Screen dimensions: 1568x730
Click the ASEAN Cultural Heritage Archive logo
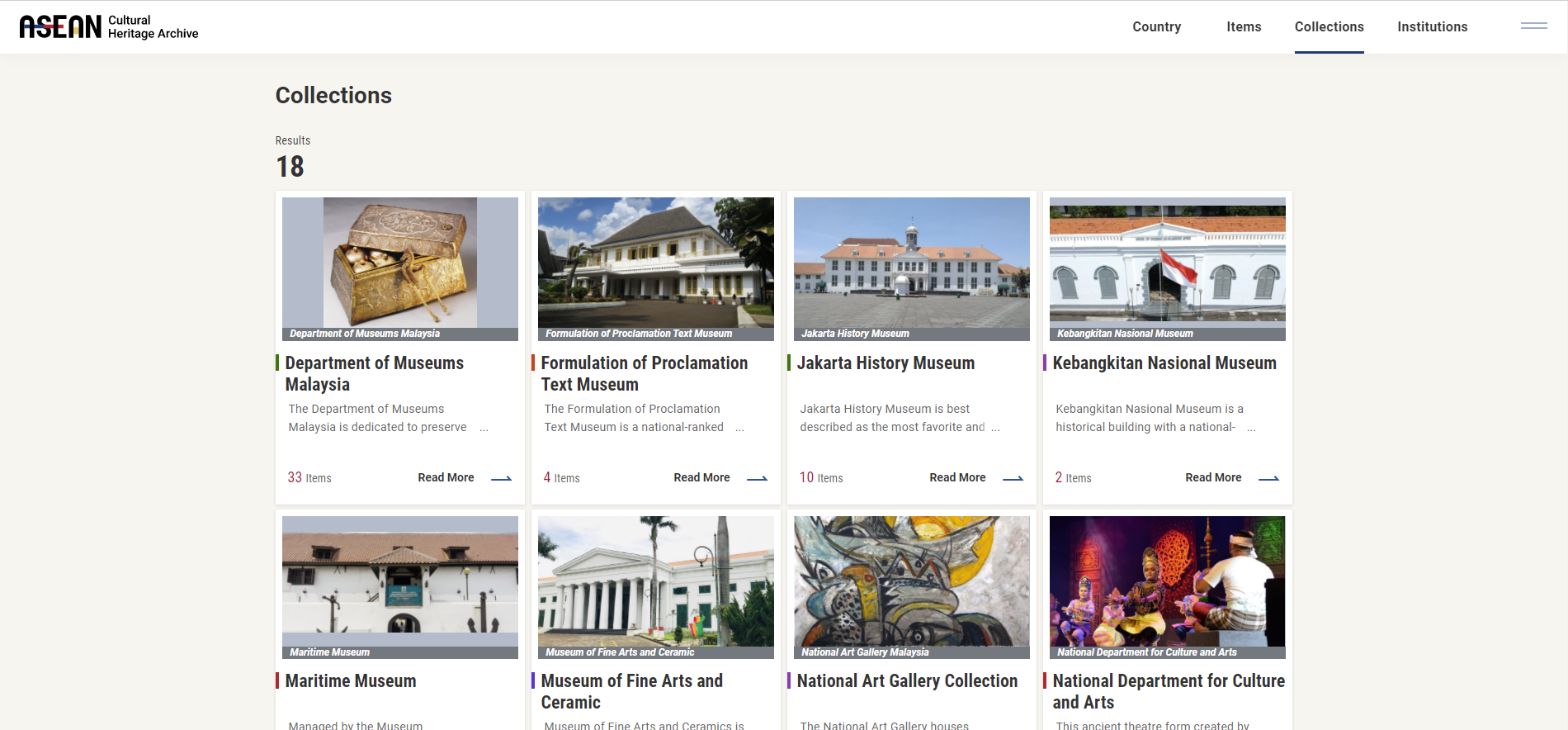[x=109, y=27]
